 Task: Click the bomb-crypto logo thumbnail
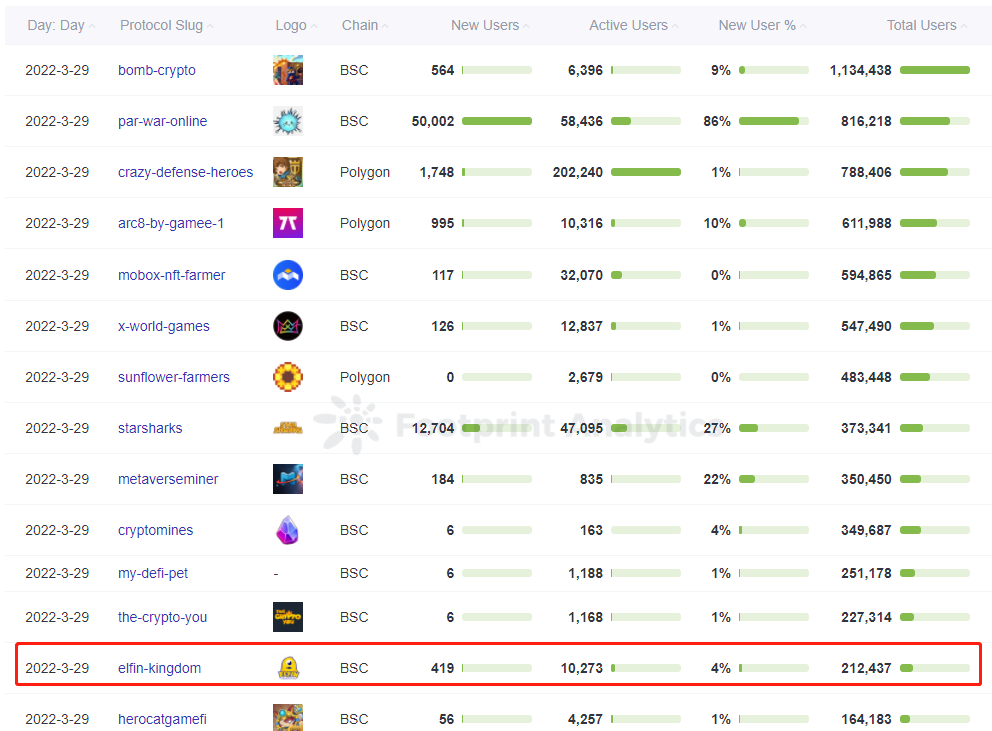(x=288, y=70)
